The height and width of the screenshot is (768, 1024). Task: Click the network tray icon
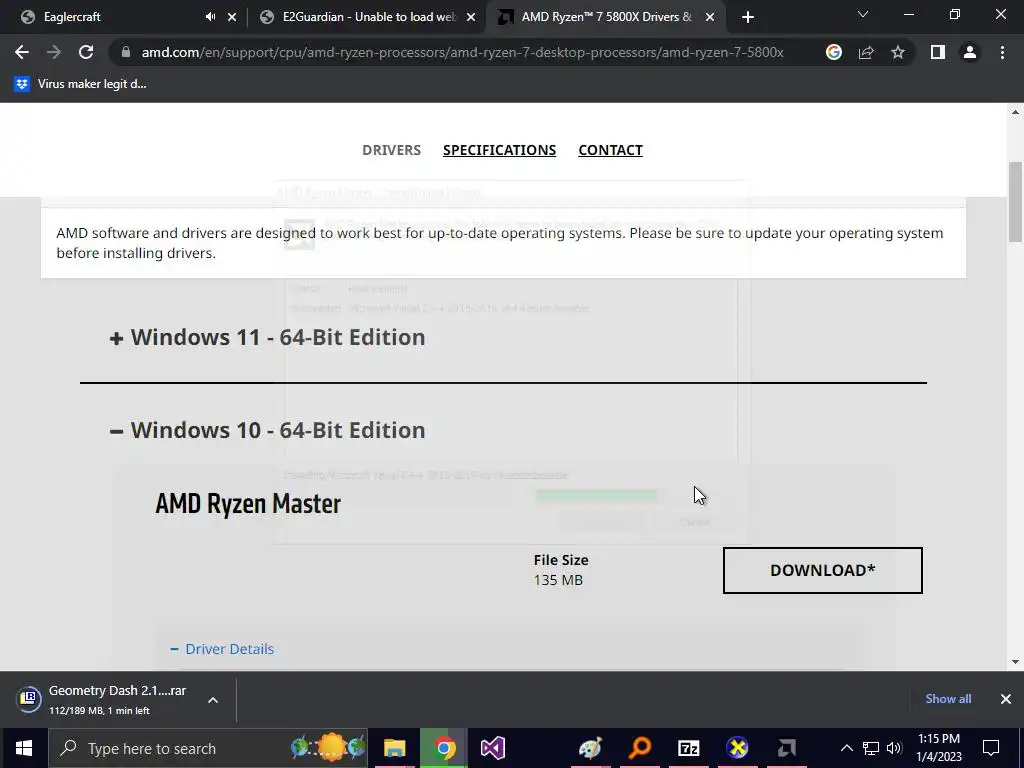point(871,748)
